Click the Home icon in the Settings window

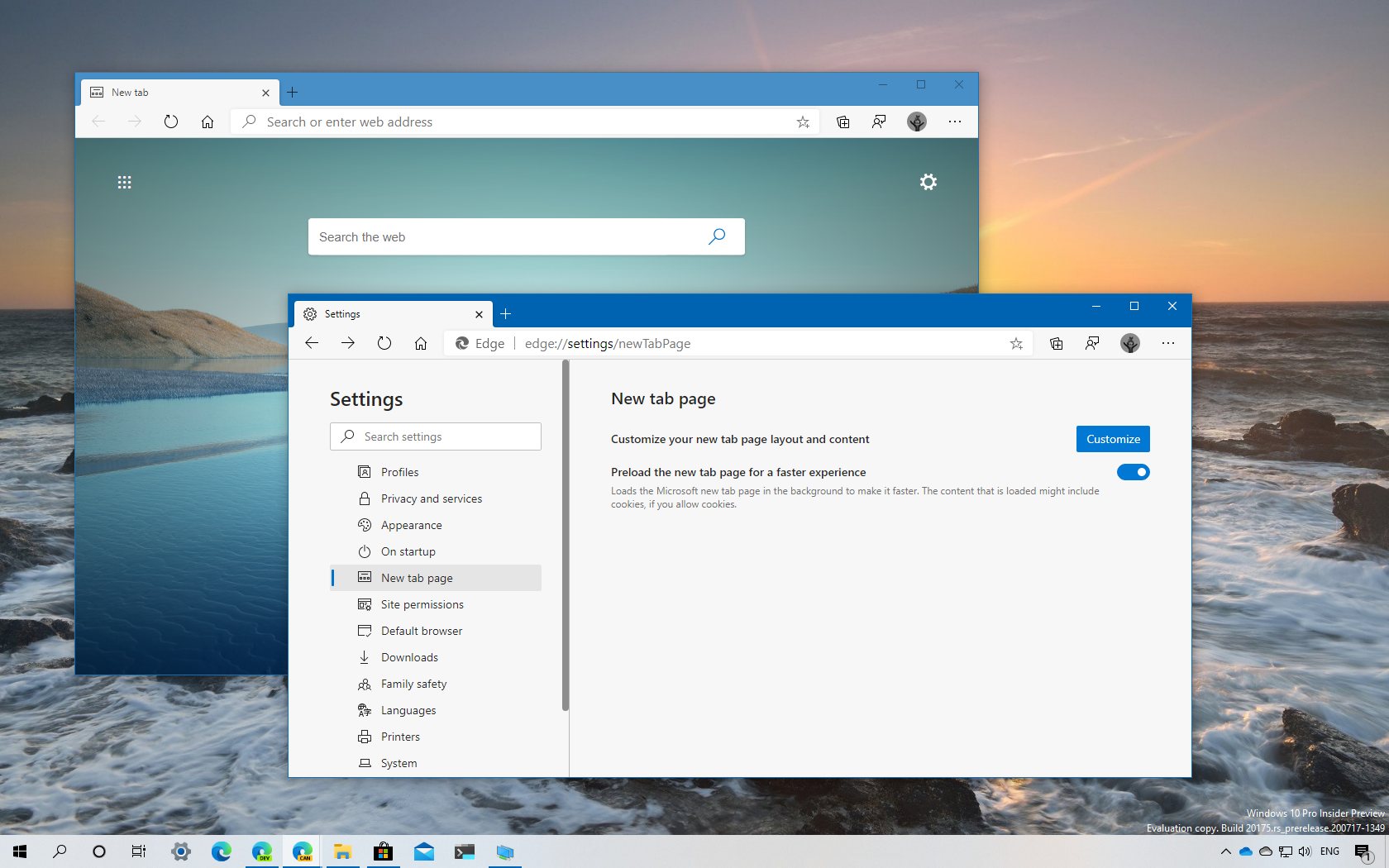pos(421,343)
